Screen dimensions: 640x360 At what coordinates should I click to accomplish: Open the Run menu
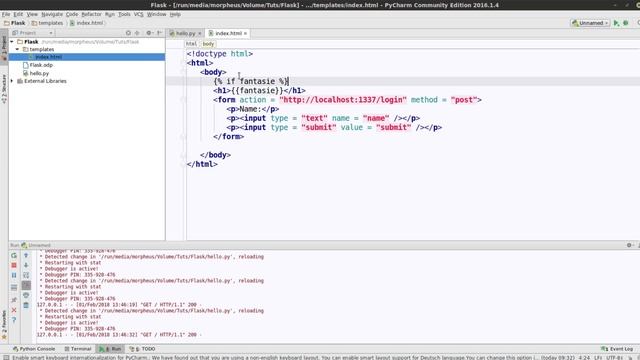pos(109,14)
